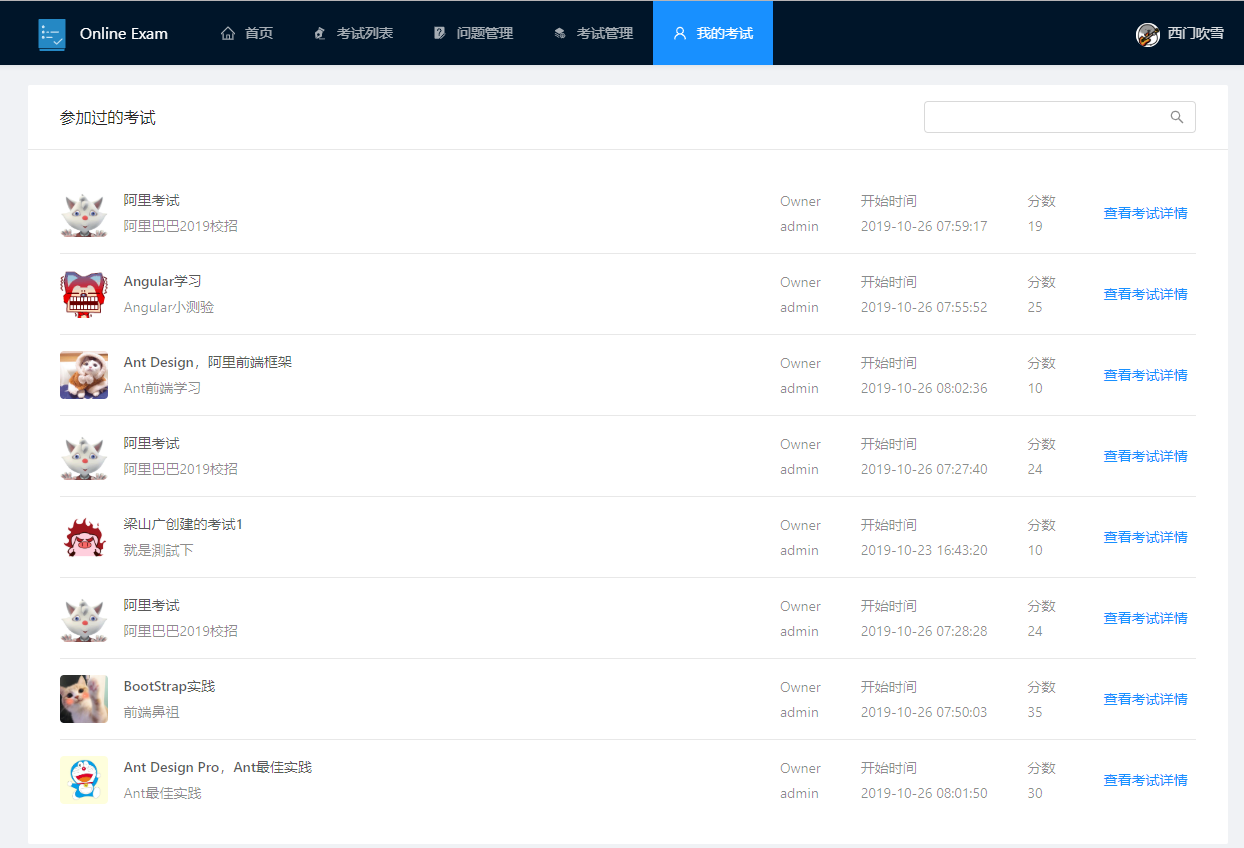
Task: Click the Angular学习 exam thumbnail
Action: pyautogui.click(x=84, y=294)
